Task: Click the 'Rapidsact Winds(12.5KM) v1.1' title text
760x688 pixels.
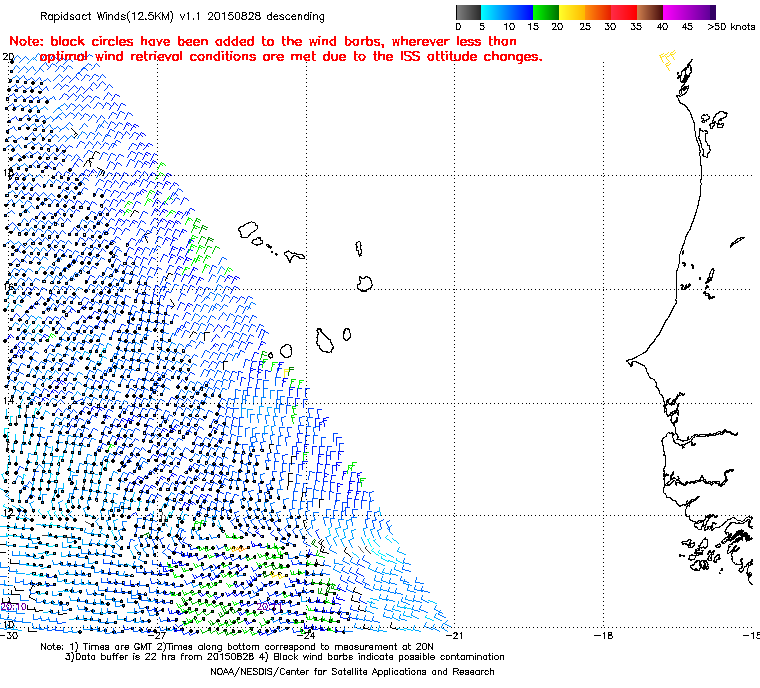Action: [x=121, y=16]
